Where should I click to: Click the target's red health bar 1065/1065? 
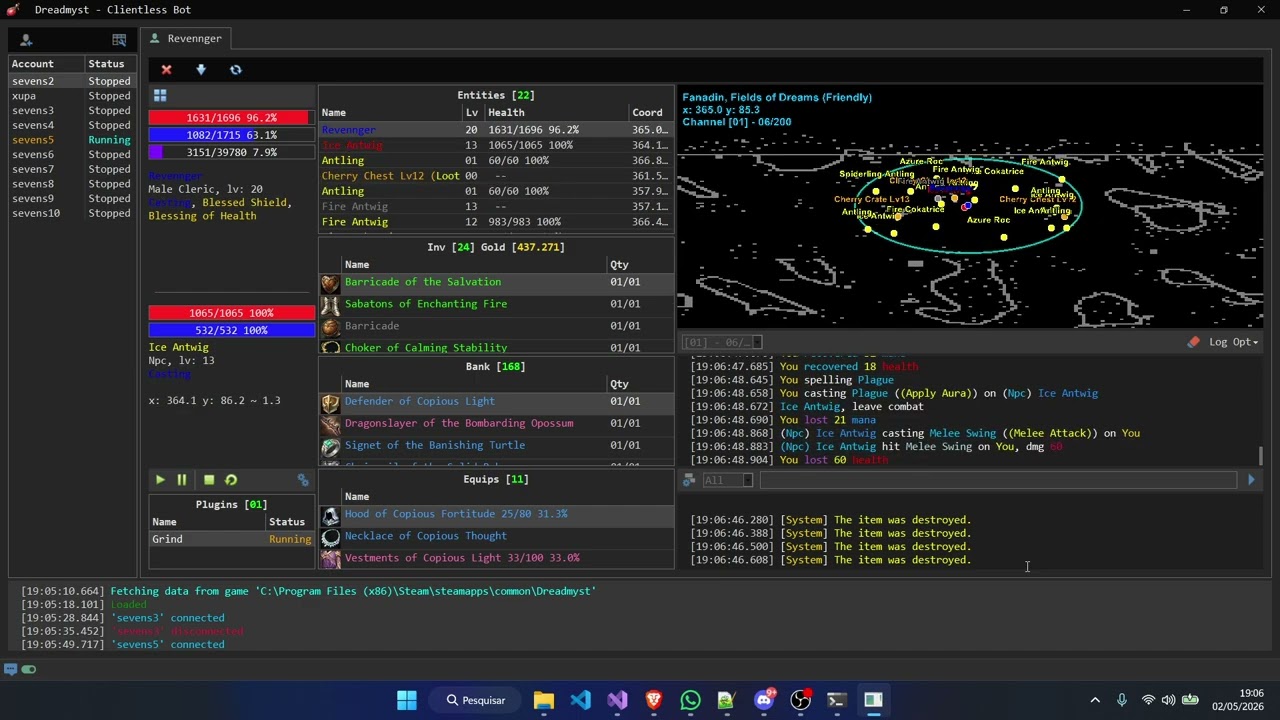pos(231,313)
